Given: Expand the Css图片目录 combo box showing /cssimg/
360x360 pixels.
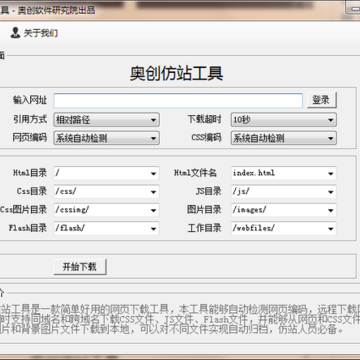Looking at the screenshot, I should [106, 210].
